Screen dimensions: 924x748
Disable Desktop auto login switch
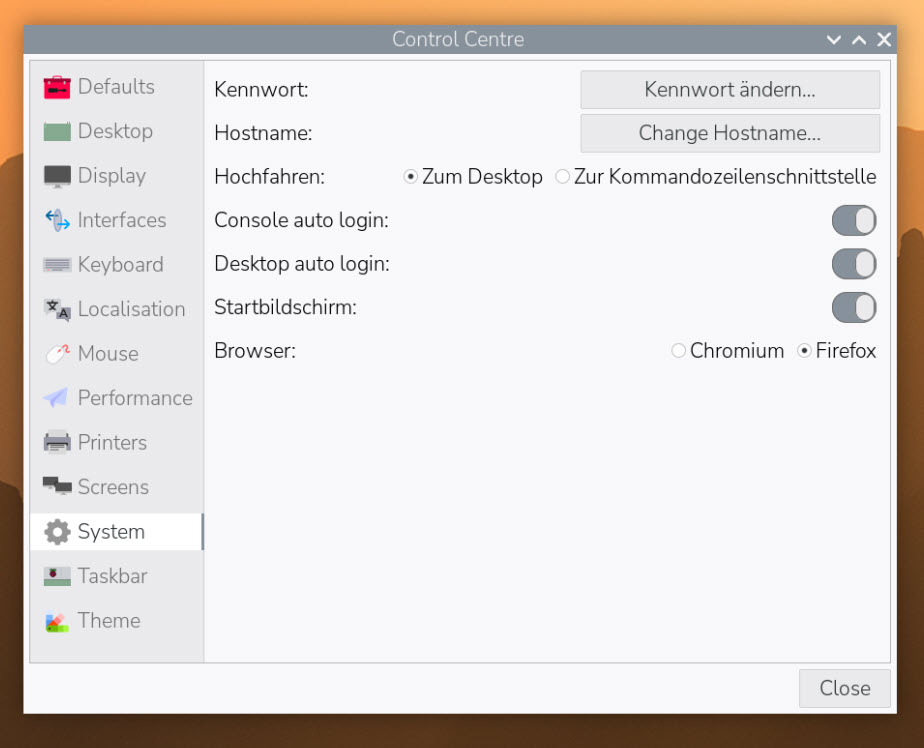coord(853,264)
